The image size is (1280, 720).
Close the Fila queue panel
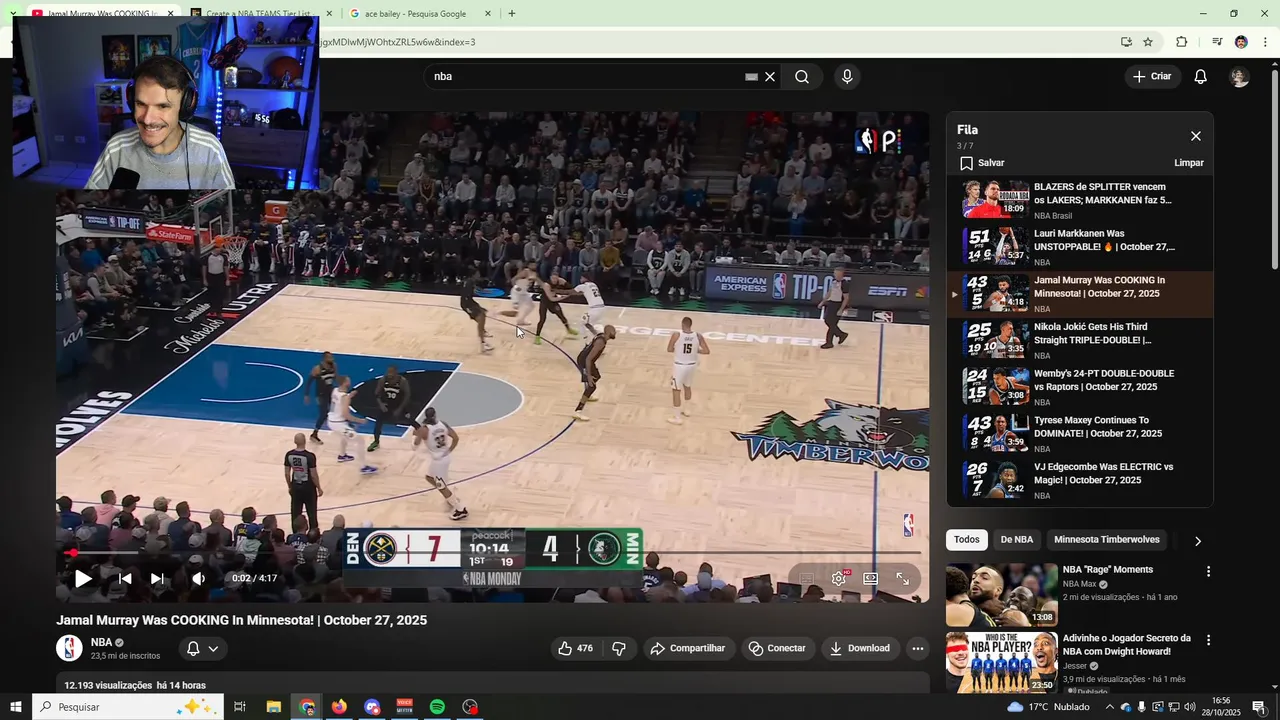pos(1196,136)
